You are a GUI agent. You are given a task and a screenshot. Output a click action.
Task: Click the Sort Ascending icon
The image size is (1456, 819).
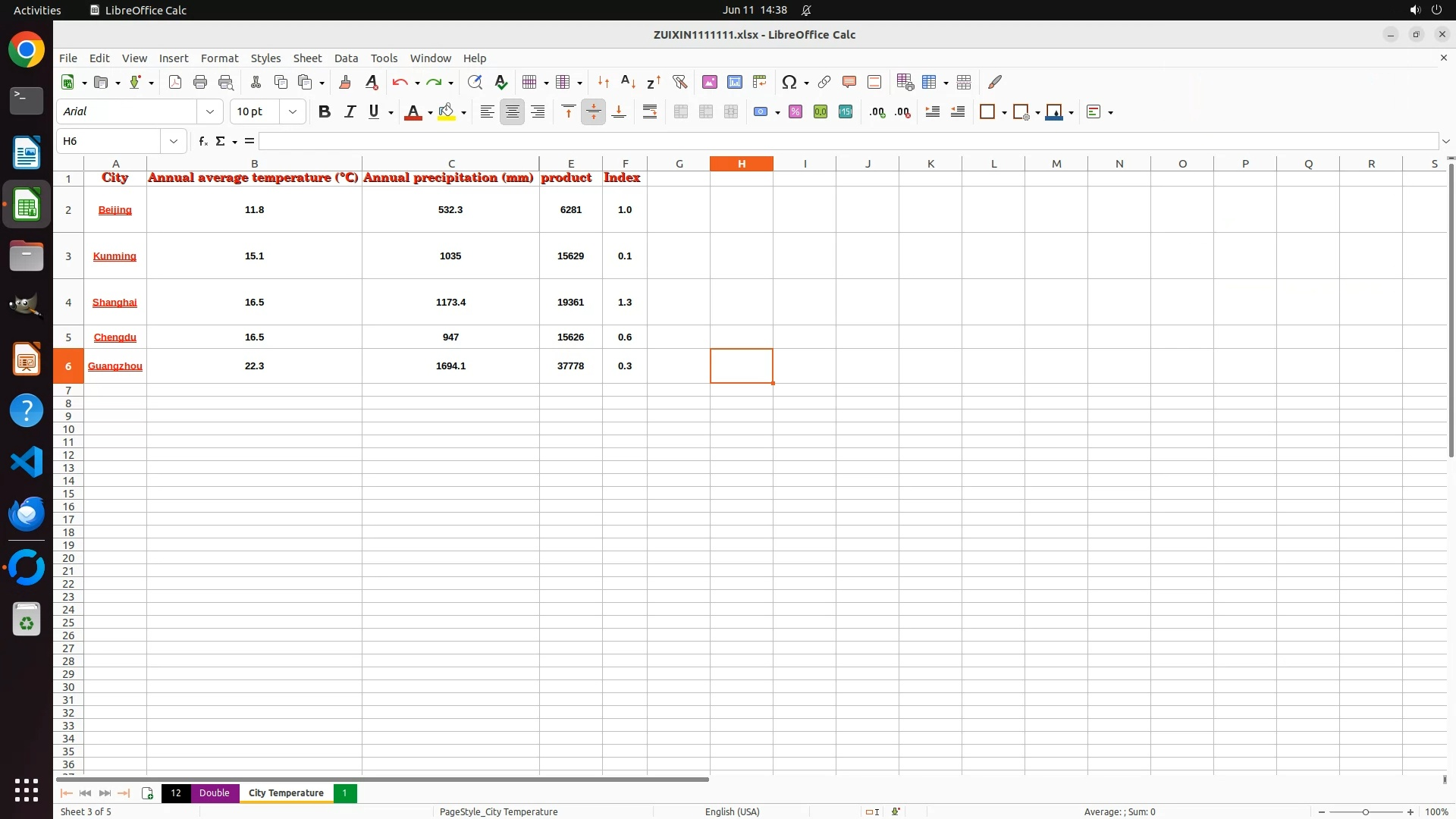(628, 82)
